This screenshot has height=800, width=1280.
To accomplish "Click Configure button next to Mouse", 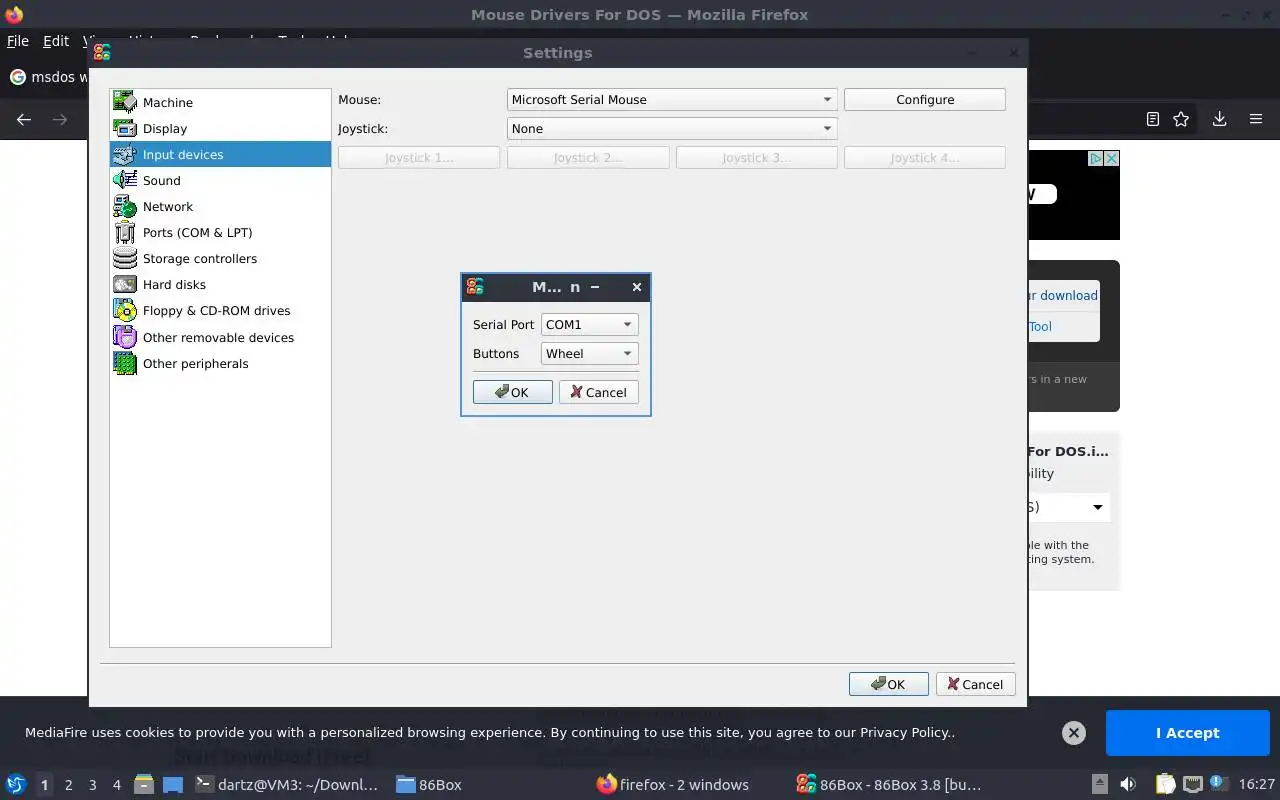I will pyautogui.click(x=925, y=99).
